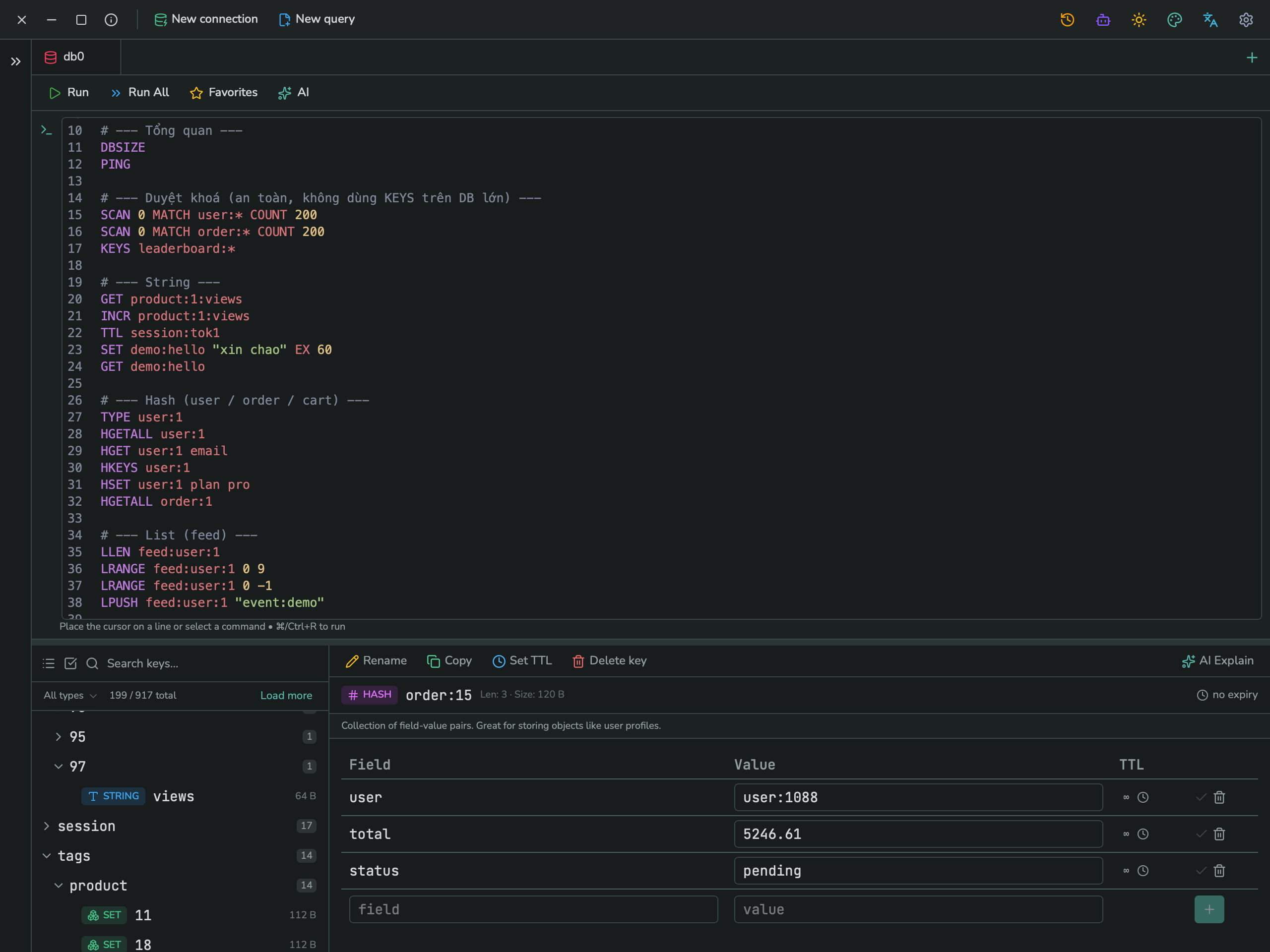Click New query
This screenshot has width=1270, height=952.
317,19
